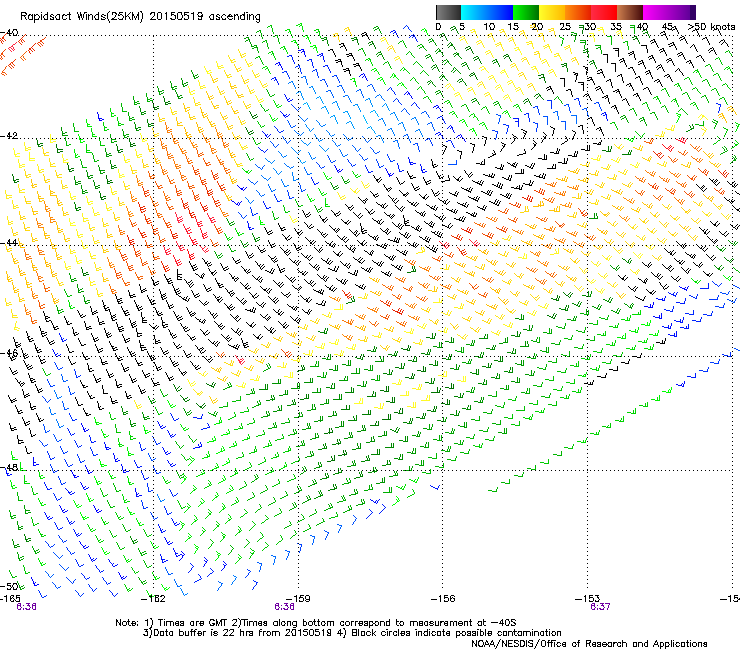This screenshot has height=650, width=740.
Task: Click the -40 latitude axis label
Action: pyautogui.click(x=9, y=33)
